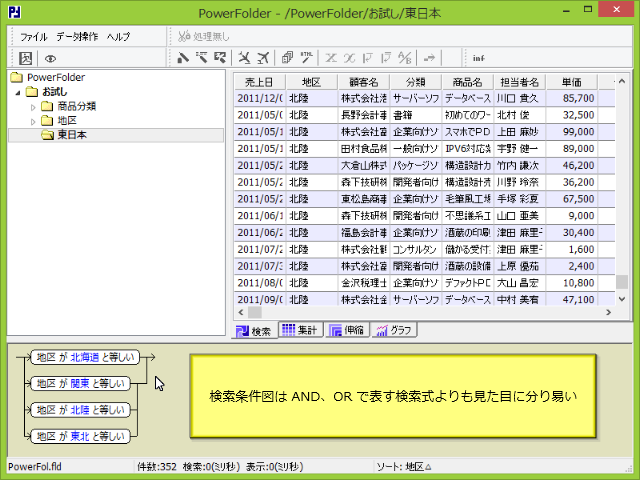Click the right arrow icon in toolbar
Screen dimensions: 640x480
tap(429, 58)
